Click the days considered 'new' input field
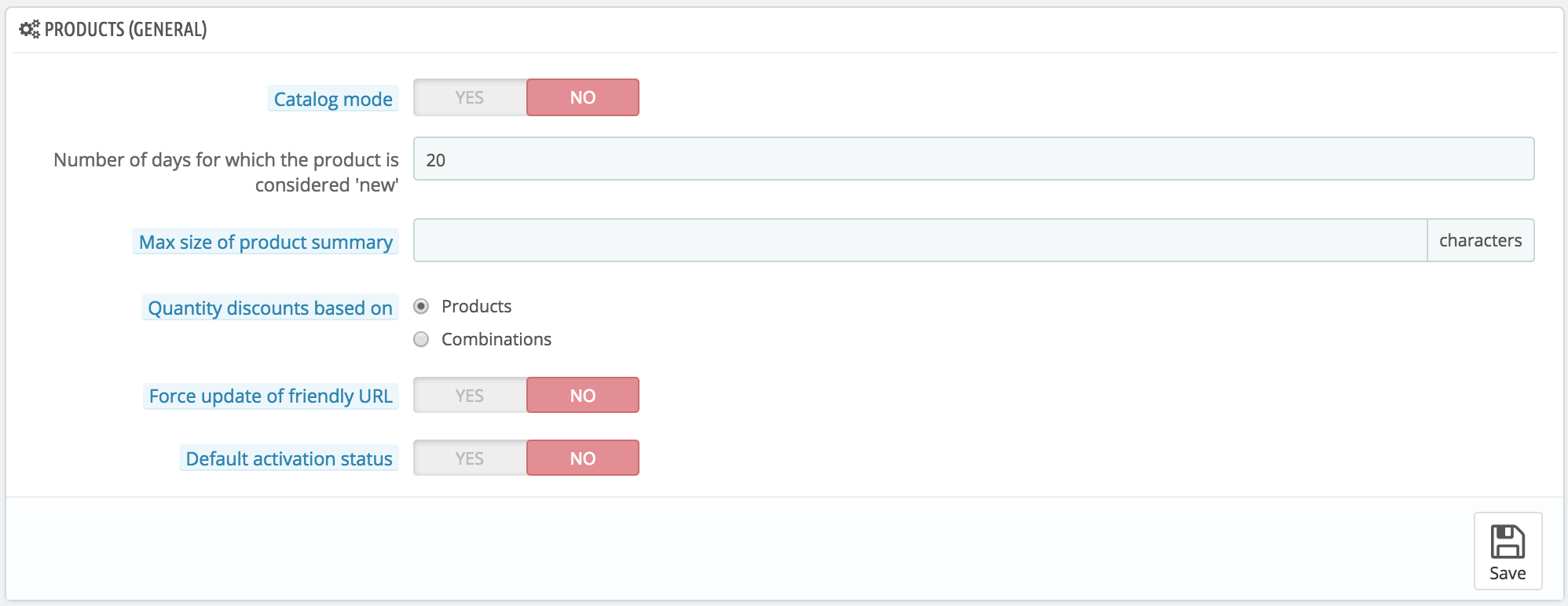1568x606 pixels. coord(973,159)
